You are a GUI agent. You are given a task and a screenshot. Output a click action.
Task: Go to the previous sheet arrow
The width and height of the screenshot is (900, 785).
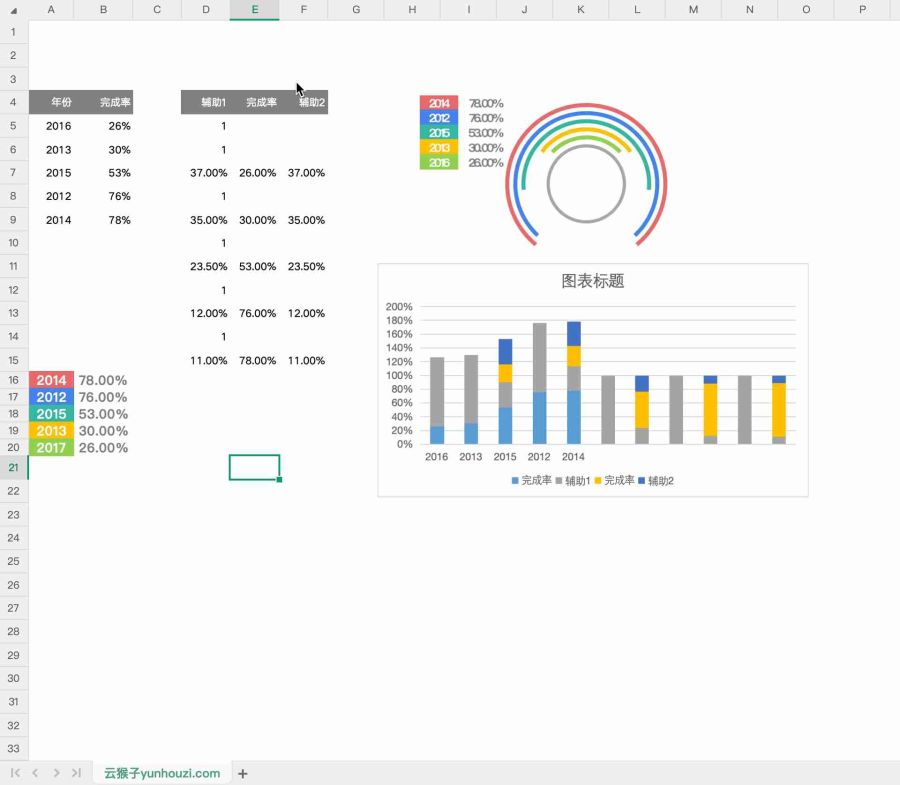35,773
